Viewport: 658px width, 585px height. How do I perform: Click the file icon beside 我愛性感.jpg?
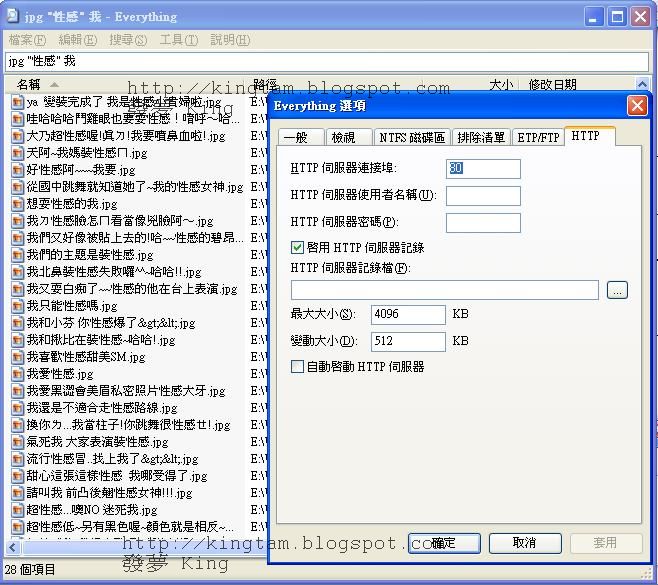point(17,374)
